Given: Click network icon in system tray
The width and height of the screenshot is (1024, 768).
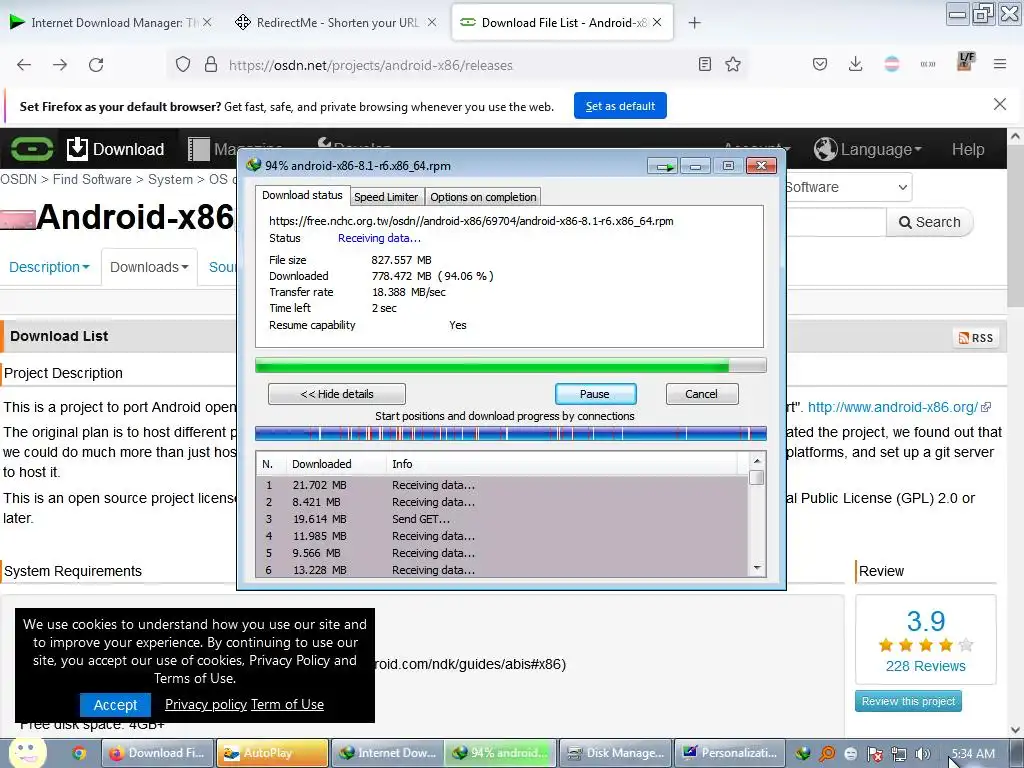Looking at the screenshot, I should click(x=899, y=754).
